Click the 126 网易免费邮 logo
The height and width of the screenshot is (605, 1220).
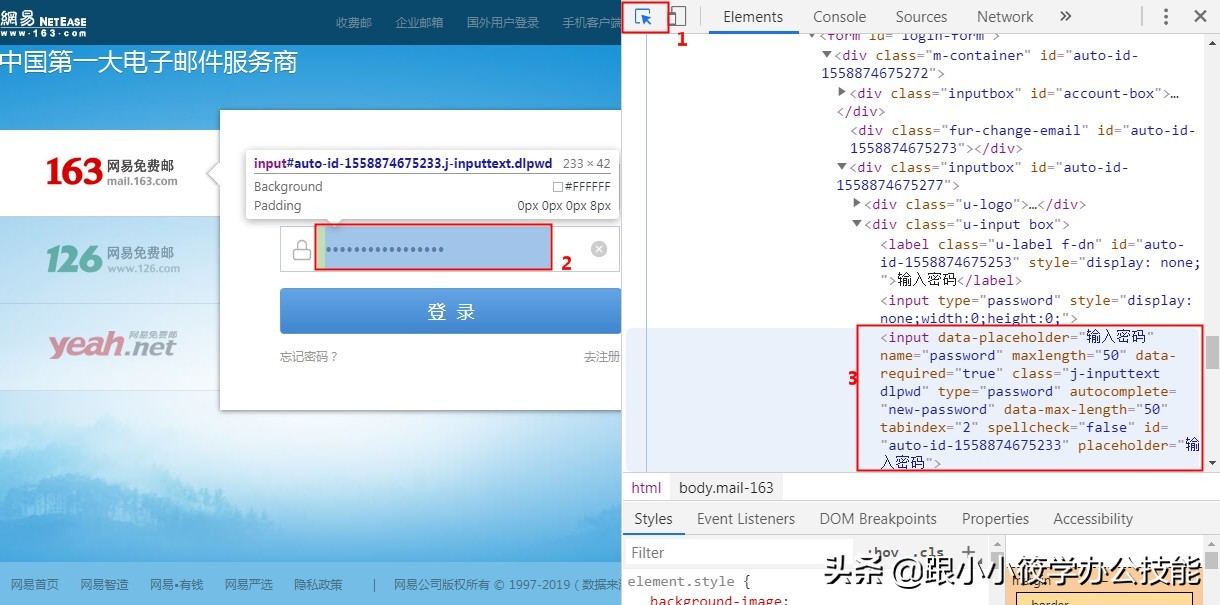pyautogui.click(x=114, y=259)
